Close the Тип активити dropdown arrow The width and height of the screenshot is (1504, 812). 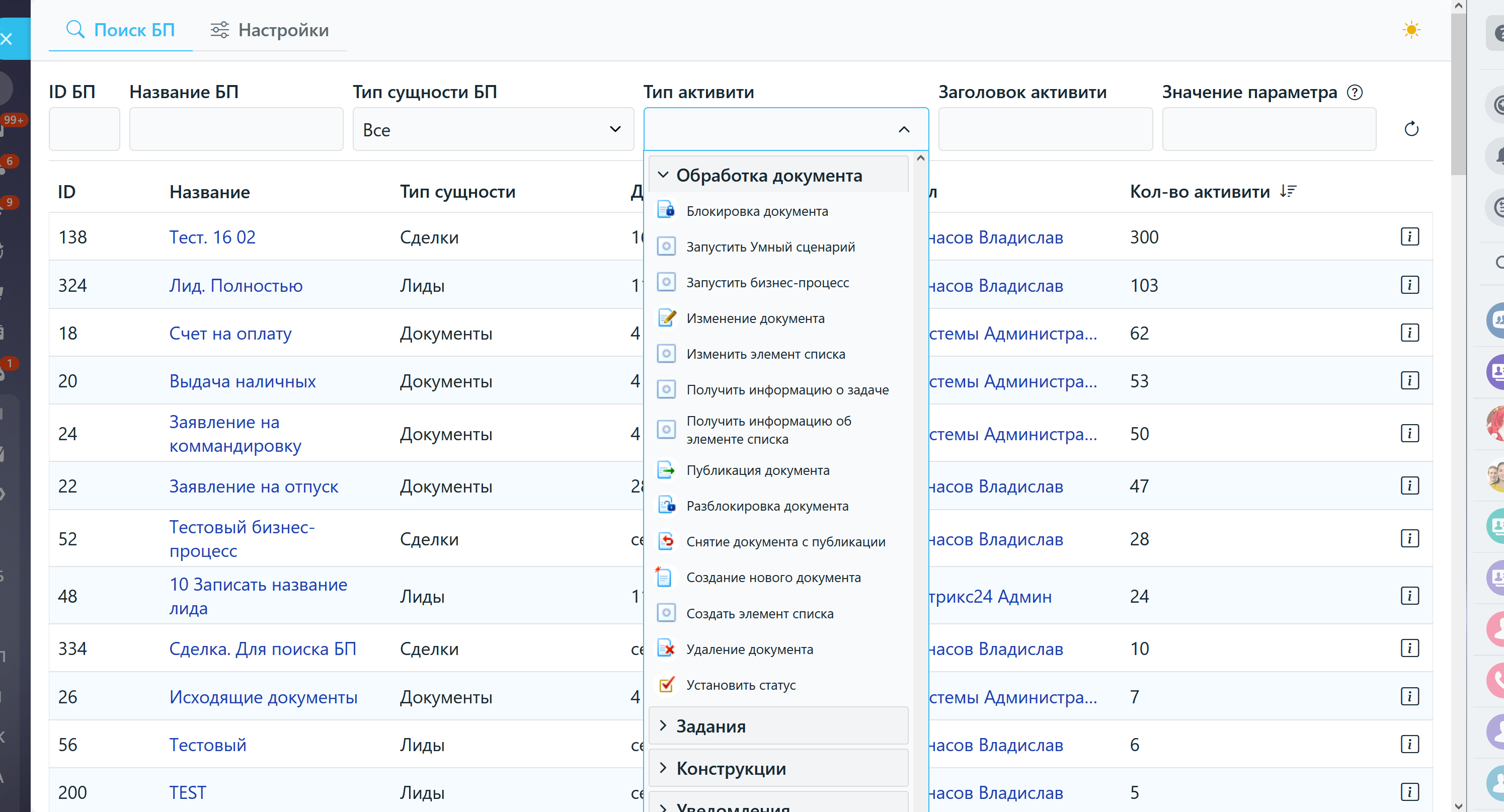pyautogui.click(x=903, y=130)
